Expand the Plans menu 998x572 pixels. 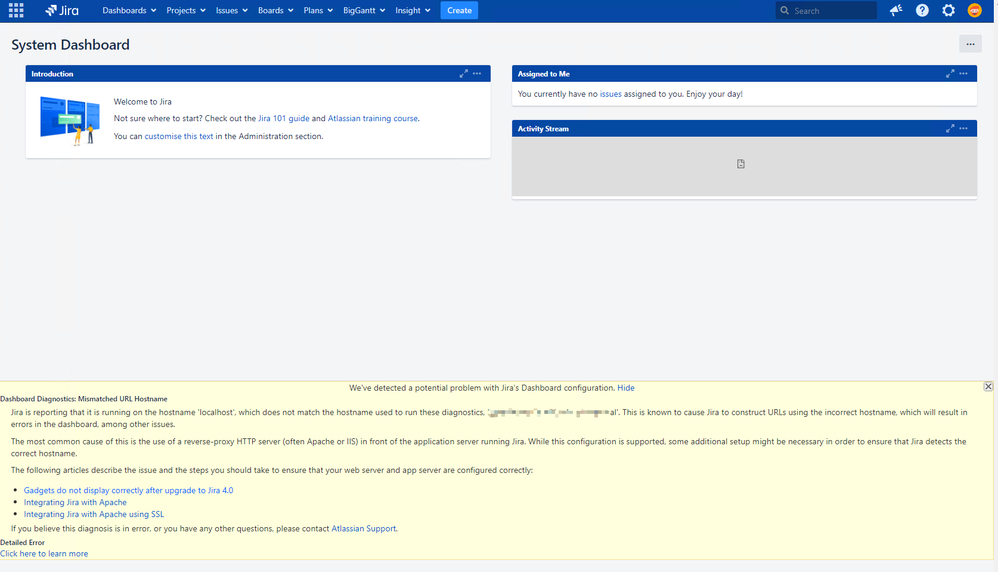click(318, 10)
